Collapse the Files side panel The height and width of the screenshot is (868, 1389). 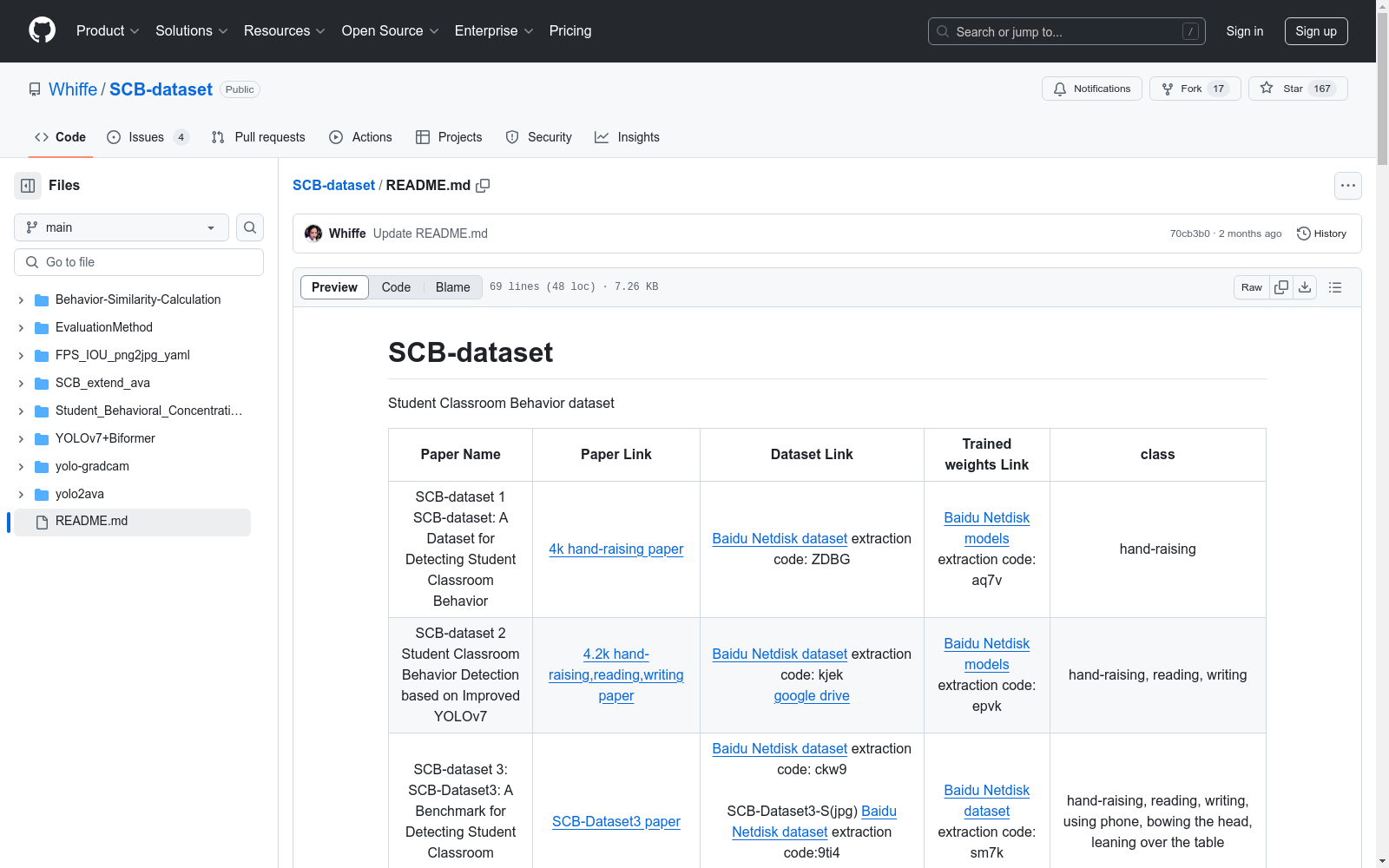click(28, 186)
